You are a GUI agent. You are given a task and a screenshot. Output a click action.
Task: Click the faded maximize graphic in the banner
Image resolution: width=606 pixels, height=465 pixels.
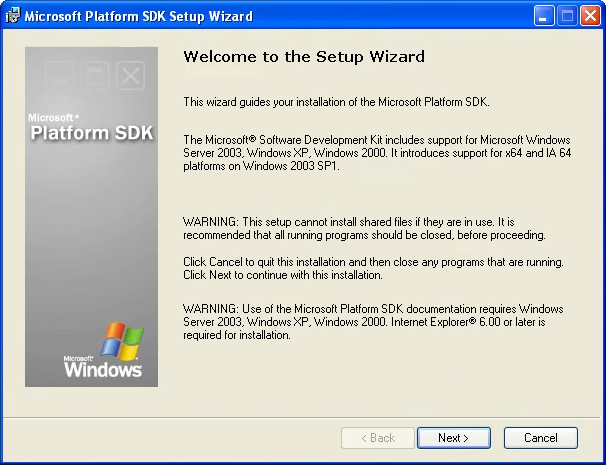[95, 75]
